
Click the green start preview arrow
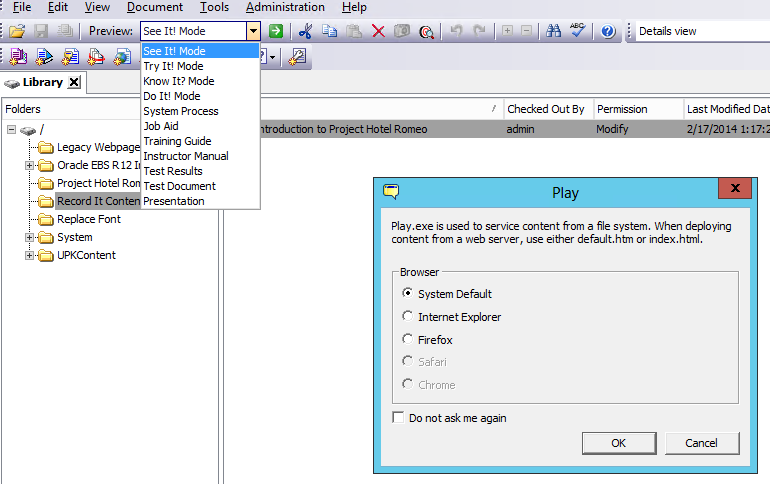(x=276, y=32)
